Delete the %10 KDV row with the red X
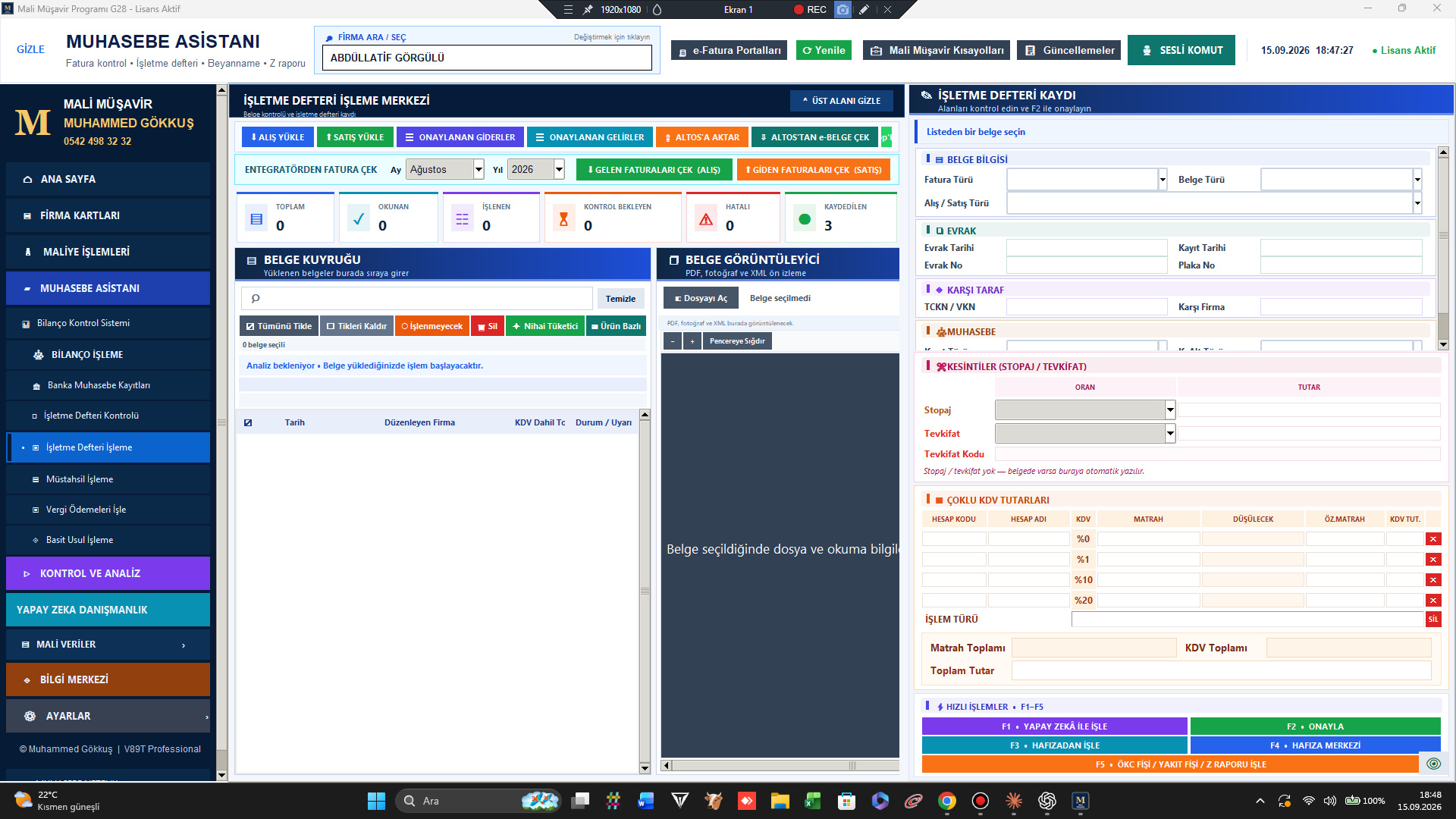 pos(1432,580)
